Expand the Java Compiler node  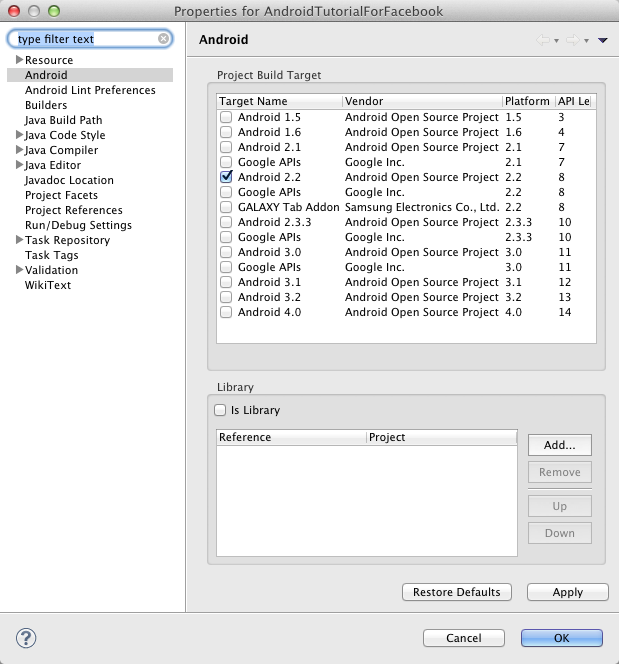19,149
